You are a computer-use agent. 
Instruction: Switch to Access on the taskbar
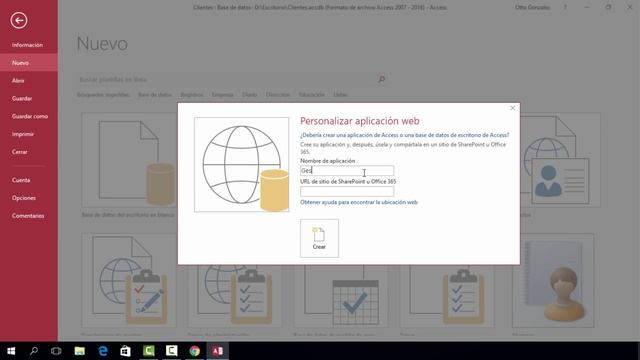tap(218, 351)
